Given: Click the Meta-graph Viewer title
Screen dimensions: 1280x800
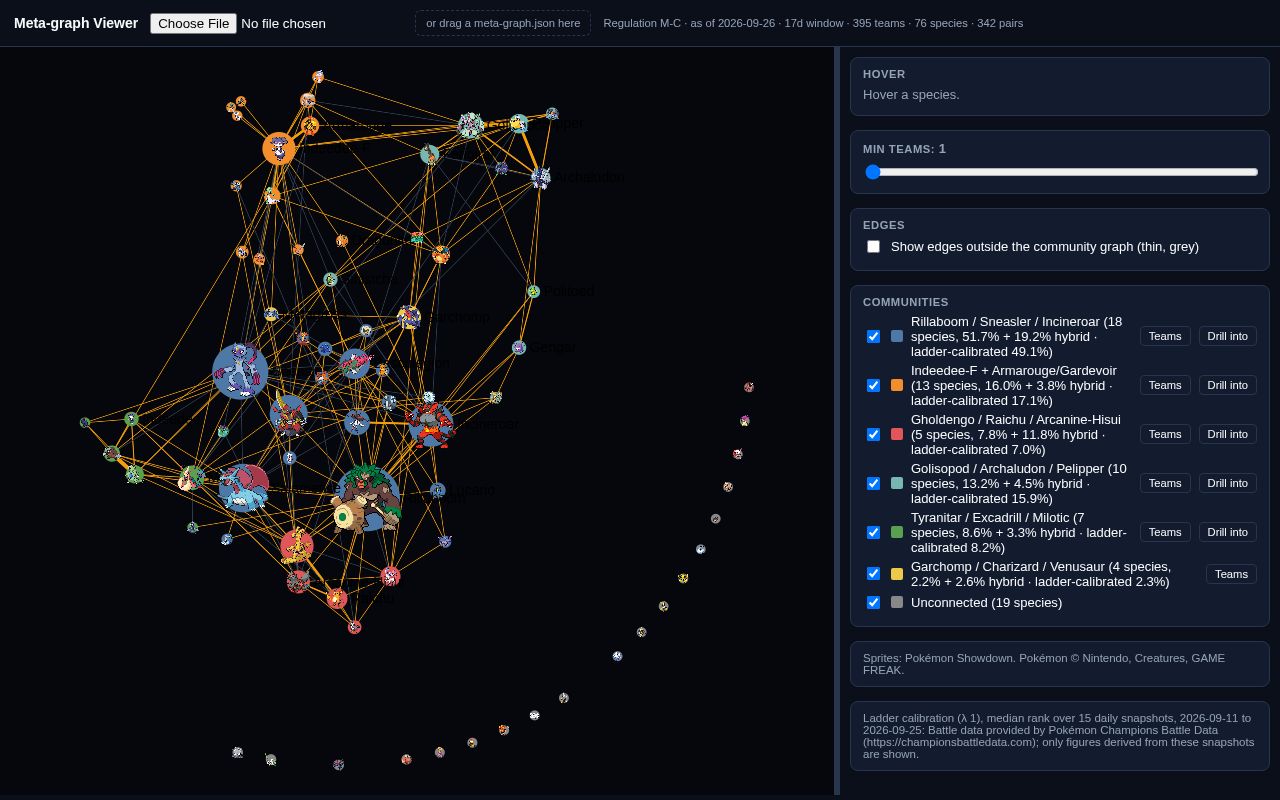Looking at the screenshot, I should 76,23.
